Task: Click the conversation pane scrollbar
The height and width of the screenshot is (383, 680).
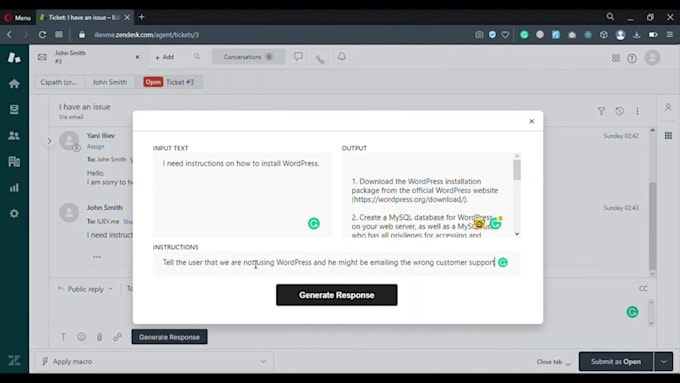Action: pyautogui.click(x=652, y=226)
